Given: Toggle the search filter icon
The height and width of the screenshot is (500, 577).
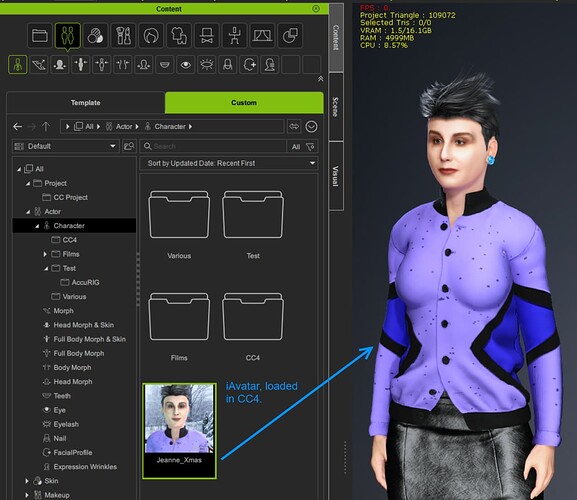Looking at the screenshot, I should click(x=310, y=147).
